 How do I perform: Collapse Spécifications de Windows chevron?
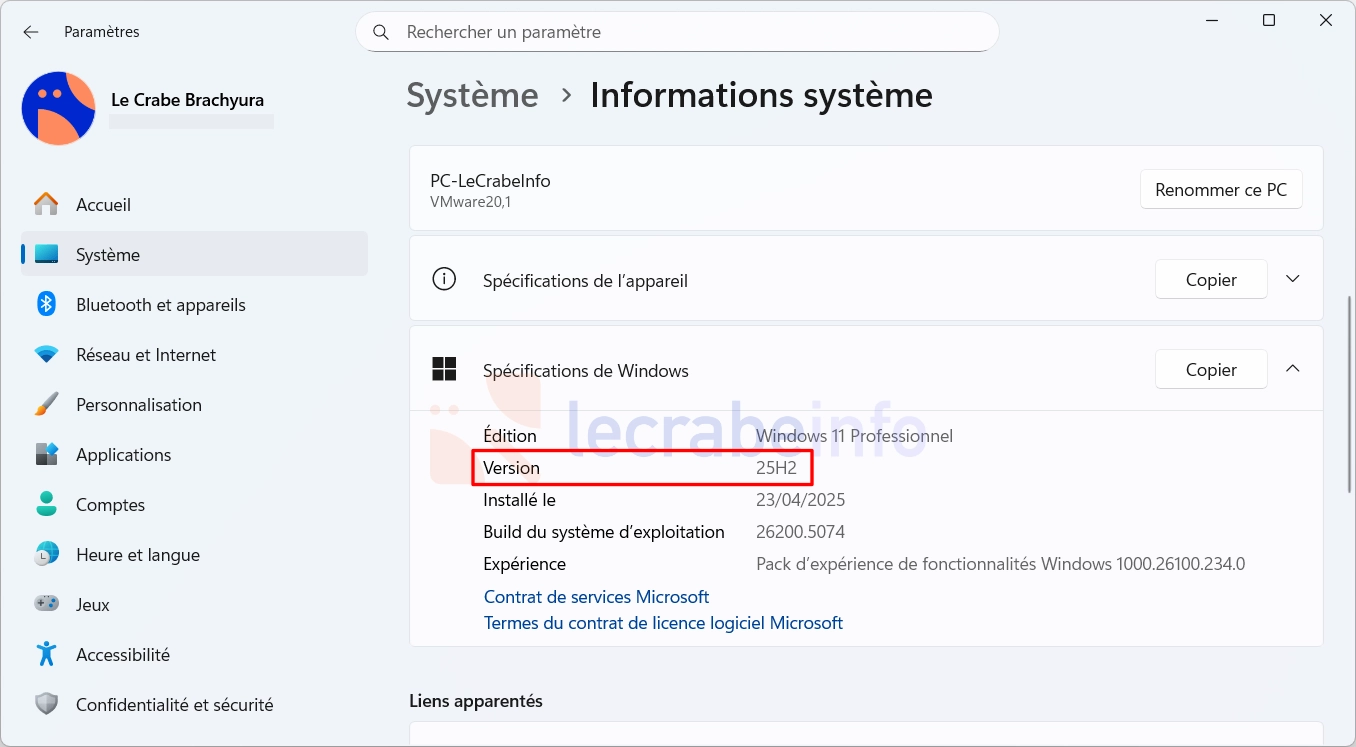(1293, 369)
